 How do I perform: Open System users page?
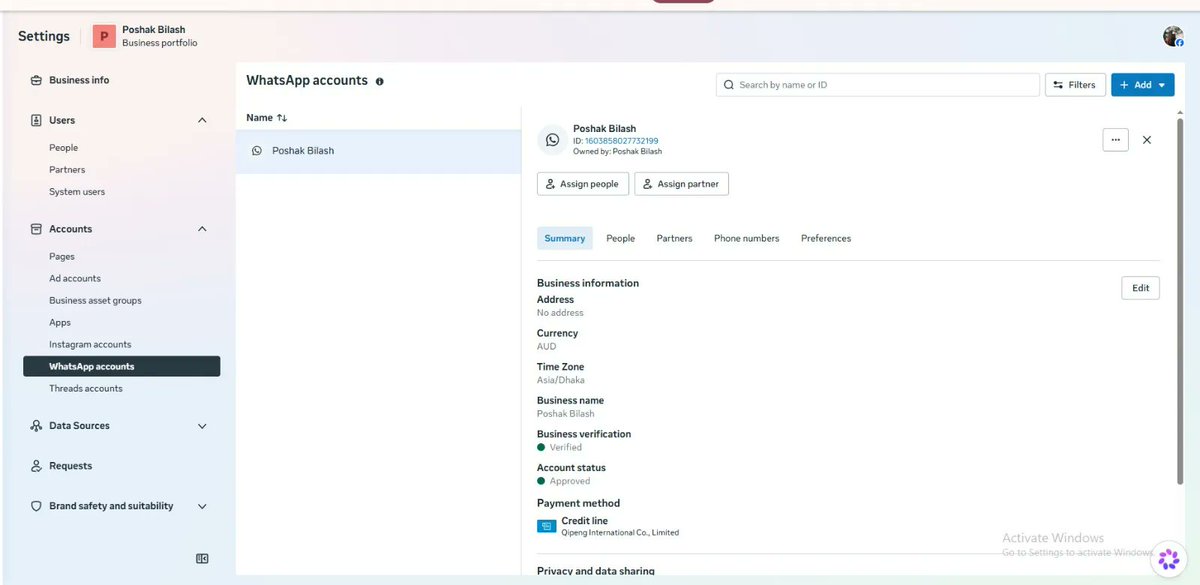coord(77,192)
